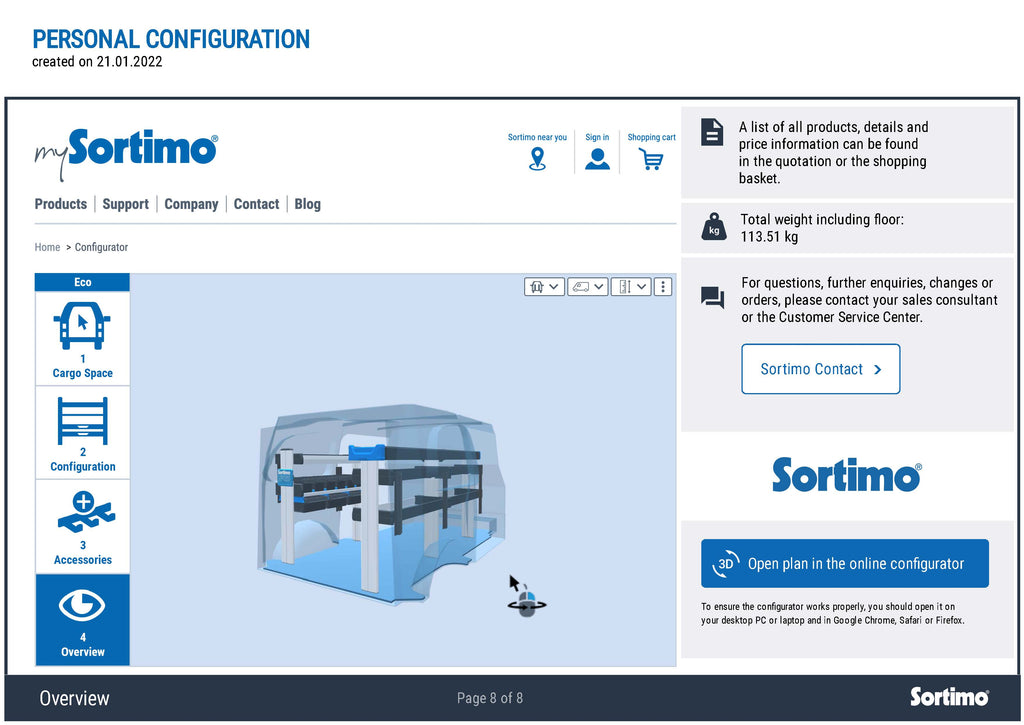Open the Contact menu
Image resolution: width=1024 pixels, height=725 pixels.
pos(257,204)
